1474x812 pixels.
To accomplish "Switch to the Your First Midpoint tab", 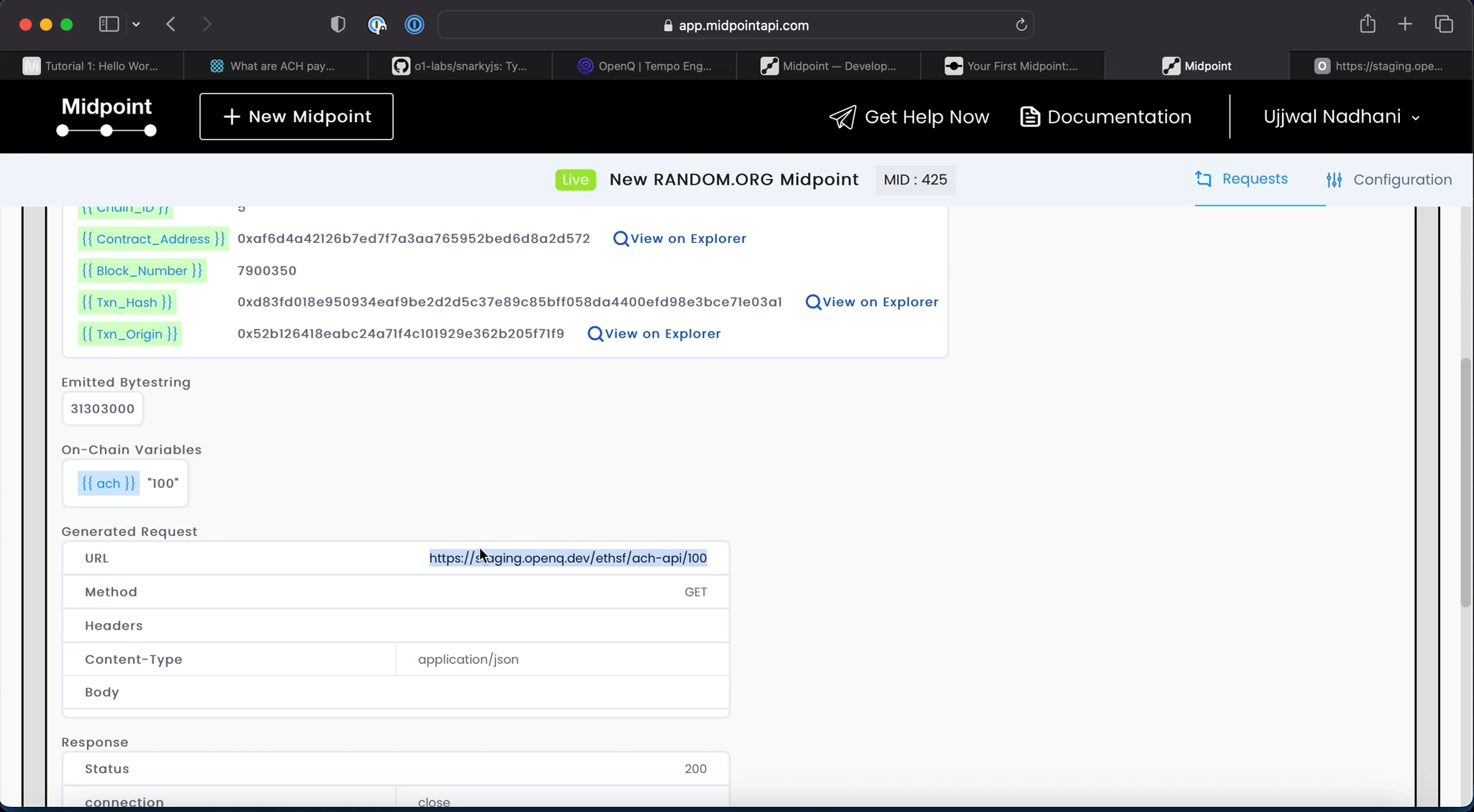I will (1012, 66).
